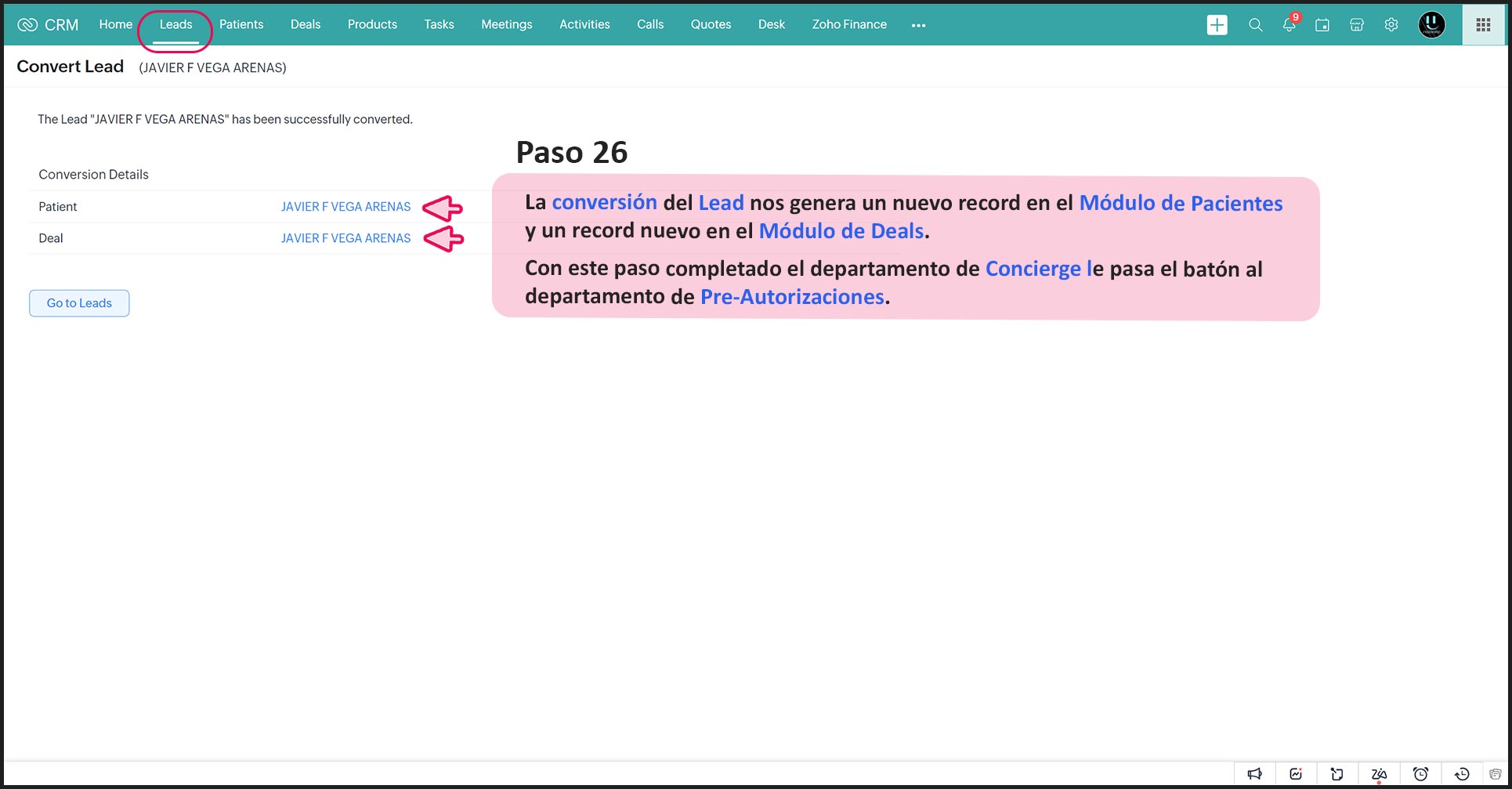
Task: Click the Go to Leads button
Action: (79, 303)
